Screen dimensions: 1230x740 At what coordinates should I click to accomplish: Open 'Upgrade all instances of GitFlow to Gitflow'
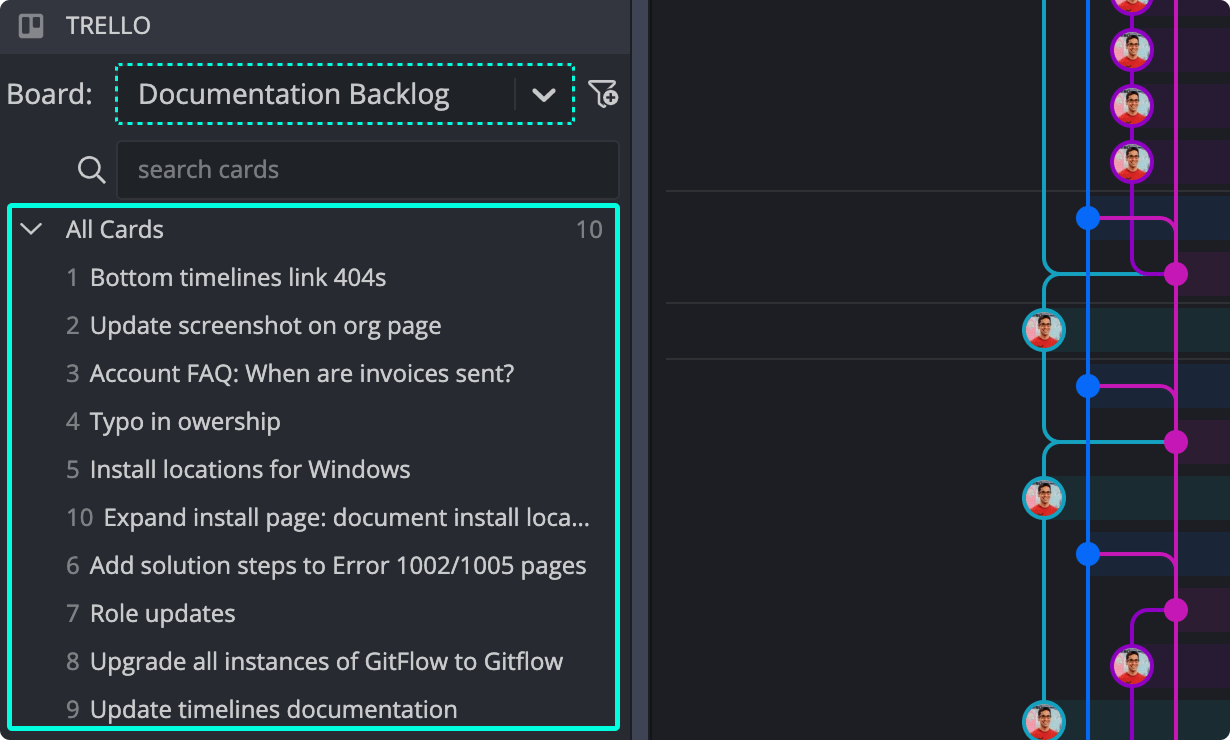(x=327, y=661)
